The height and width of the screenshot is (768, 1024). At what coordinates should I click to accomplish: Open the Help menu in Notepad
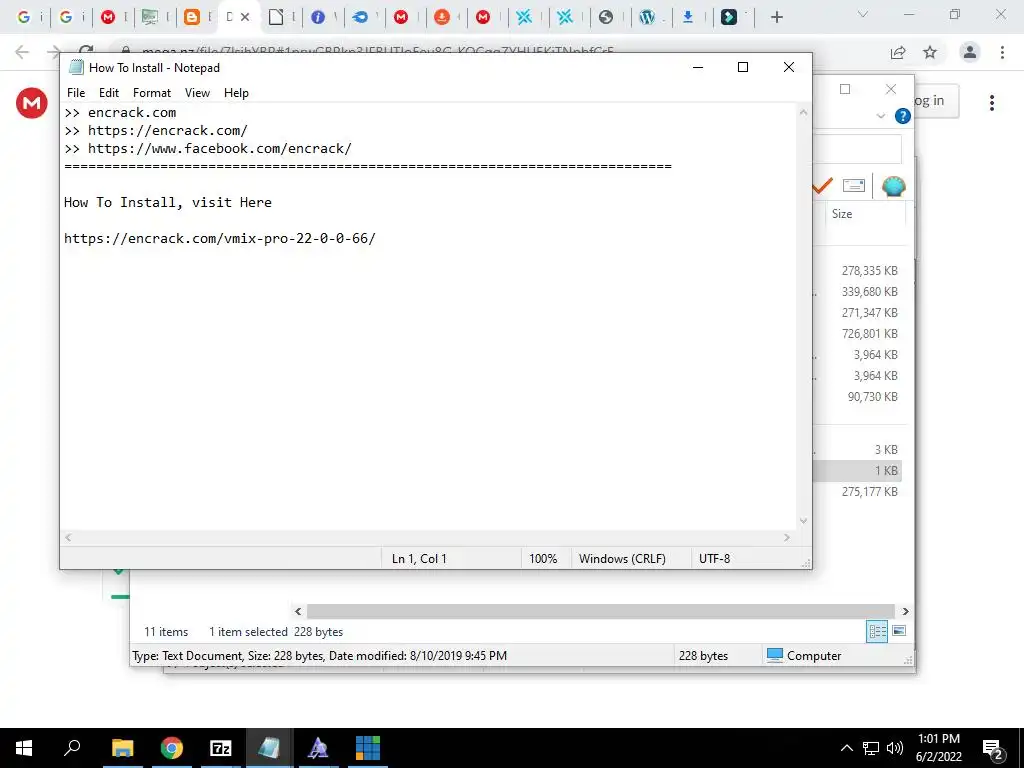click(236, 93)
